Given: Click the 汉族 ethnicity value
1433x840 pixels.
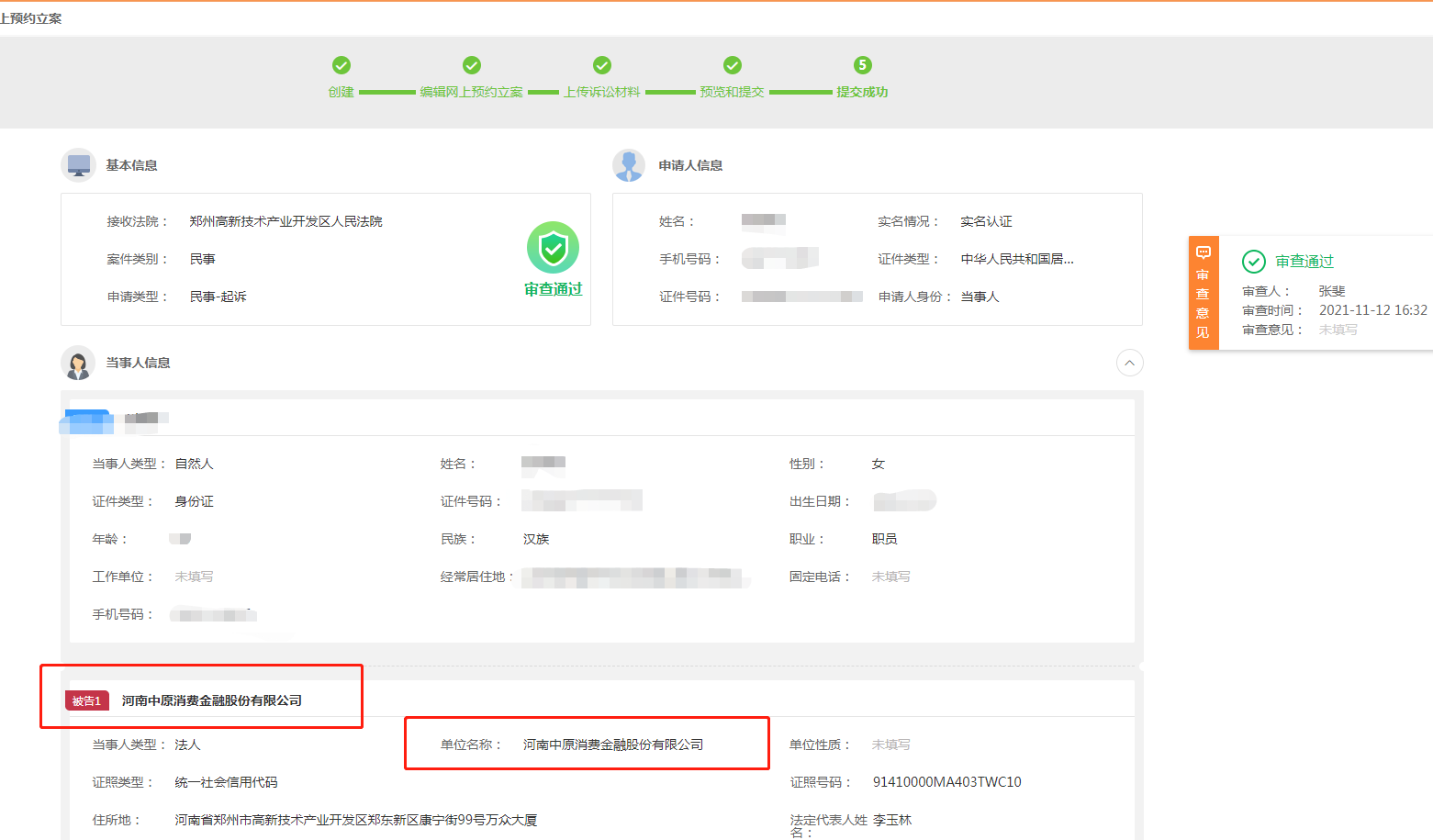Looking at the screenshot, I should pyautogui.click(x=536, y=539).
